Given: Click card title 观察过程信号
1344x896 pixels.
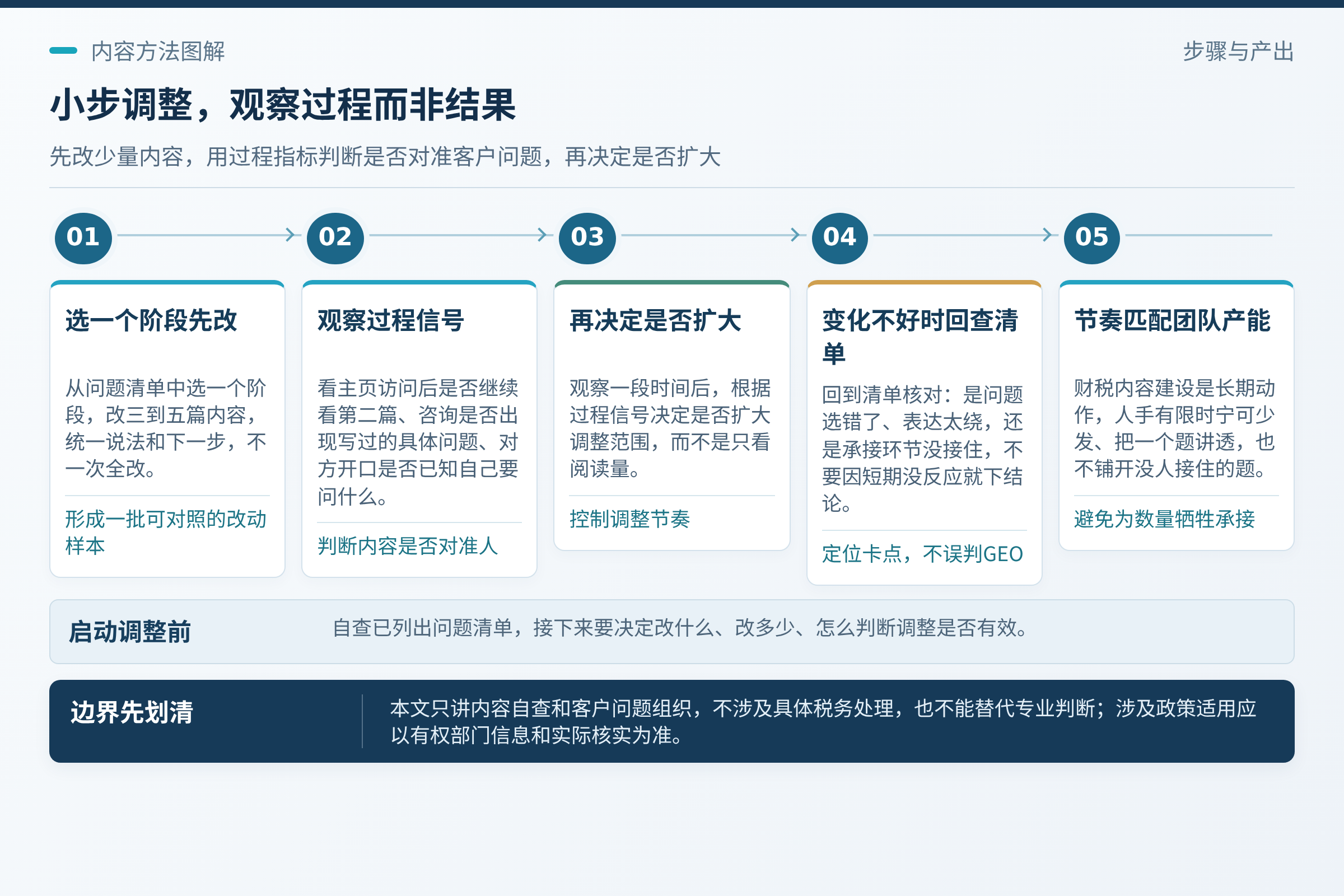Looking at the screenshot, I should point(391,320).
